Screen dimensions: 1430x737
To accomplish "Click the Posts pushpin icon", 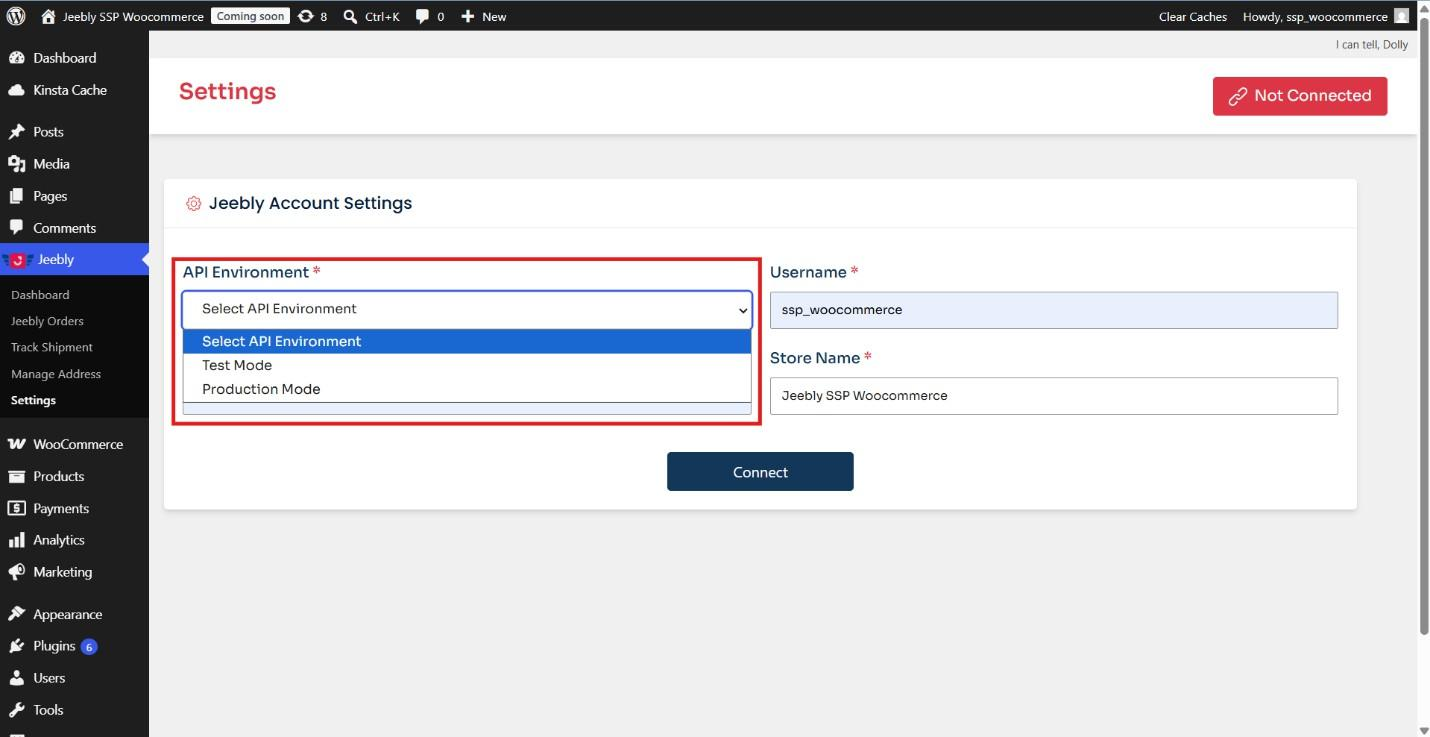I will (16, 132).
